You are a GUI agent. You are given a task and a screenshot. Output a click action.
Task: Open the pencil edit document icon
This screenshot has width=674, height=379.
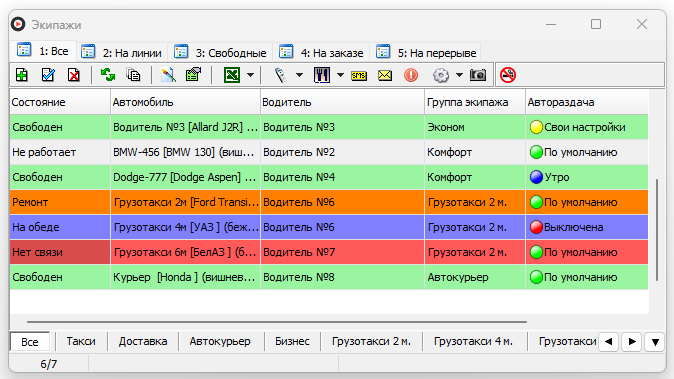pyautogui.click(x=168, y=75)
